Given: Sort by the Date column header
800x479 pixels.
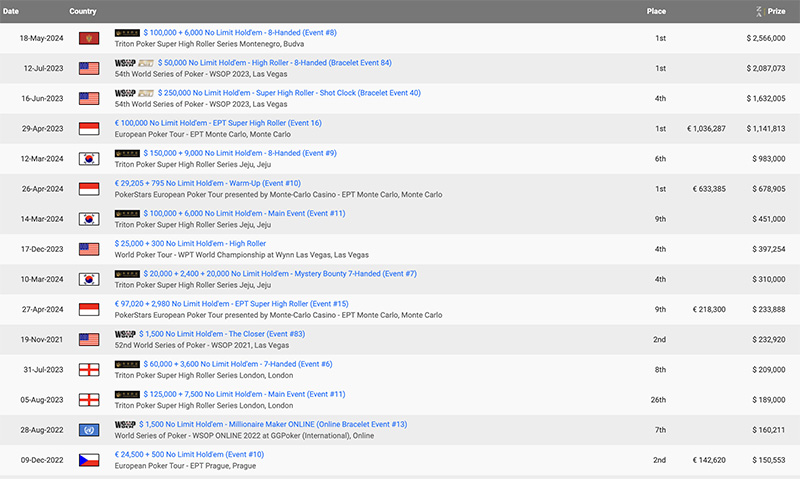Looking at the screenshot, I should (x=10, y=11).
